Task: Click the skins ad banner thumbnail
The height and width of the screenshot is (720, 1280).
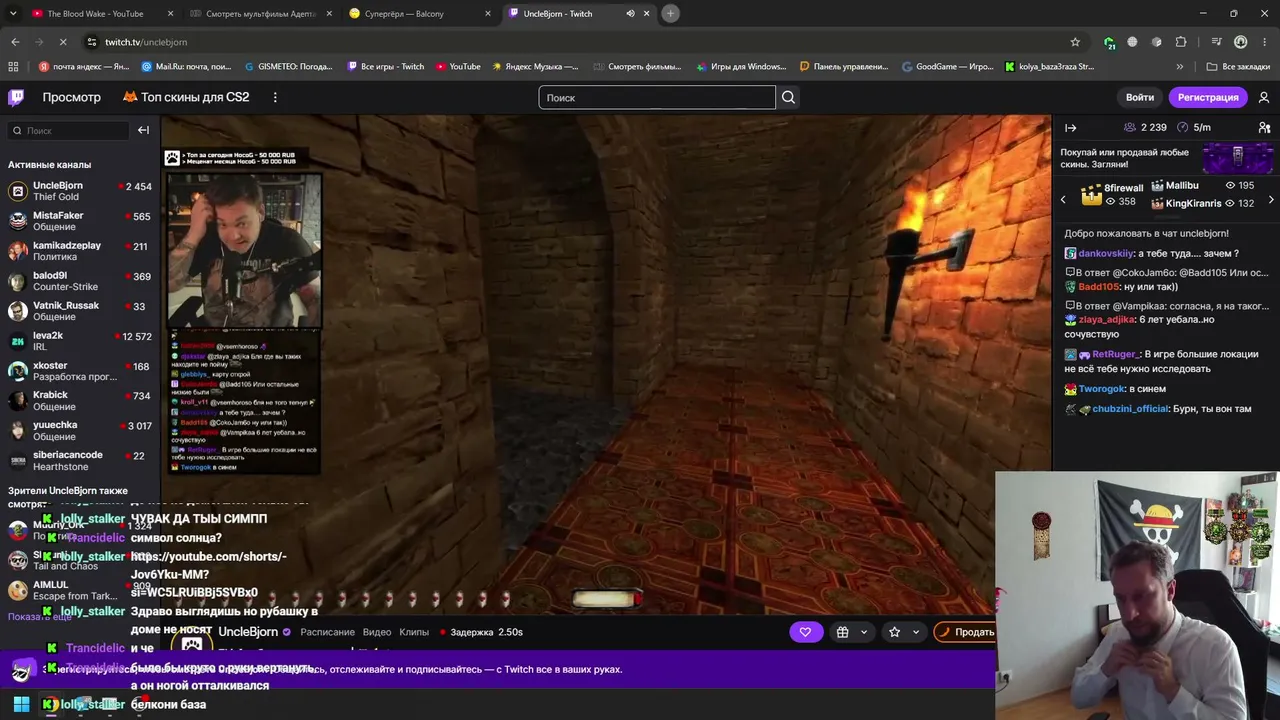Action: click(1238, 159)
